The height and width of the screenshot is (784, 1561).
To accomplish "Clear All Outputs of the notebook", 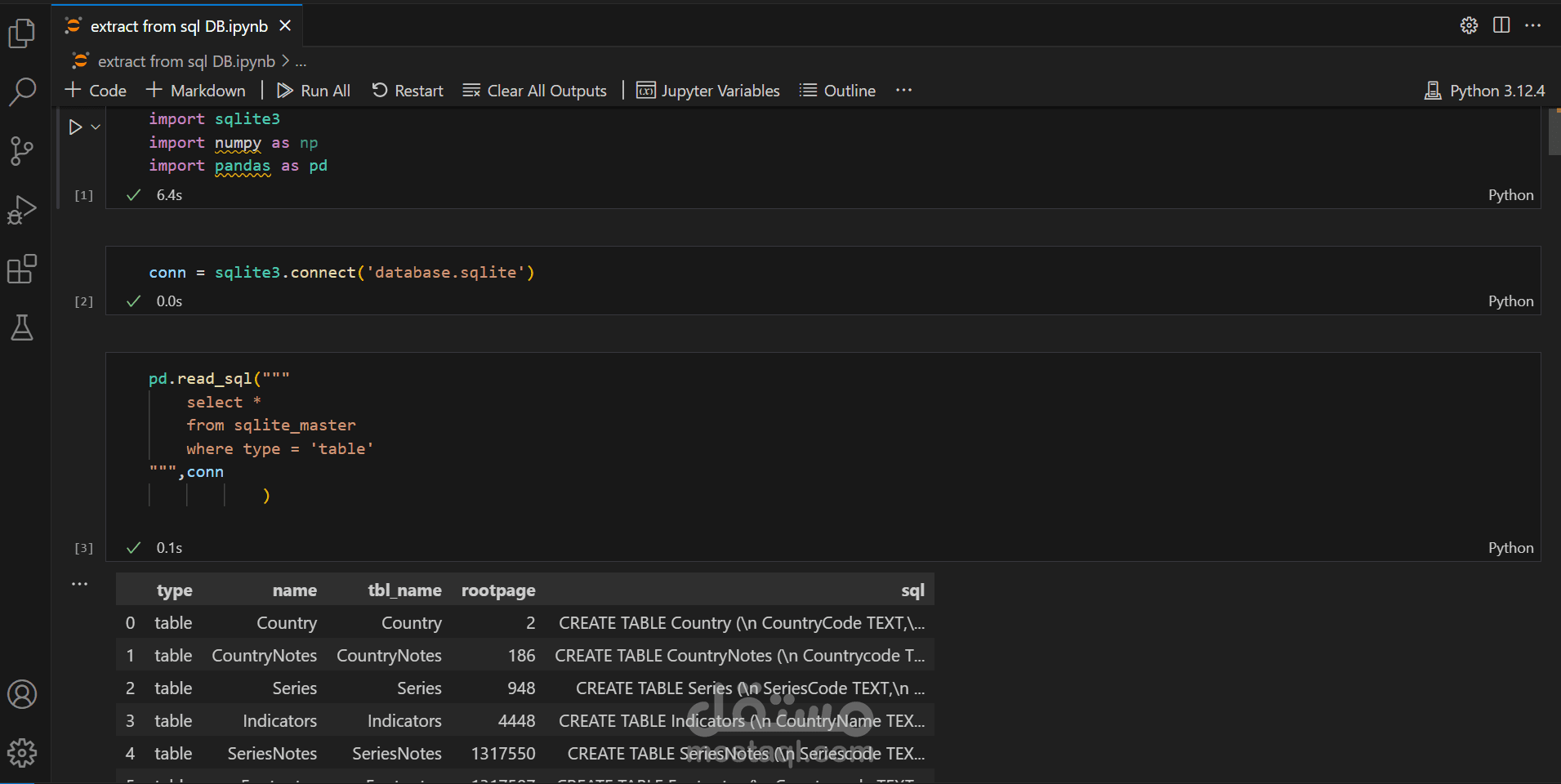I will (535, 91).
